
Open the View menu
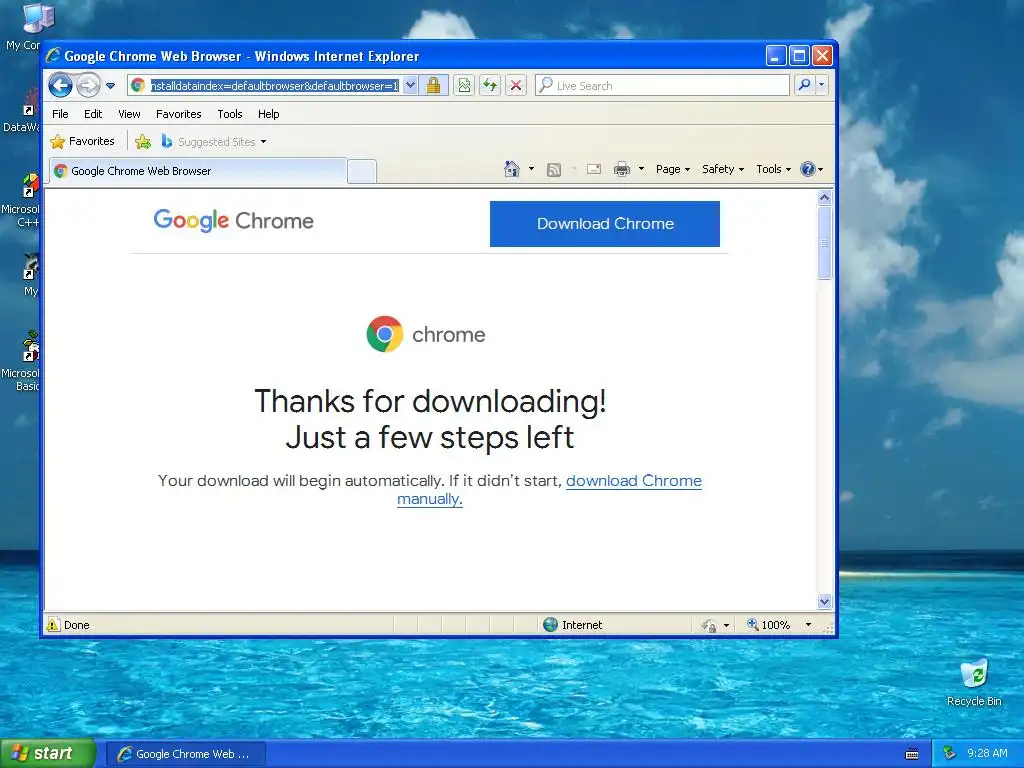pos(129,114)
